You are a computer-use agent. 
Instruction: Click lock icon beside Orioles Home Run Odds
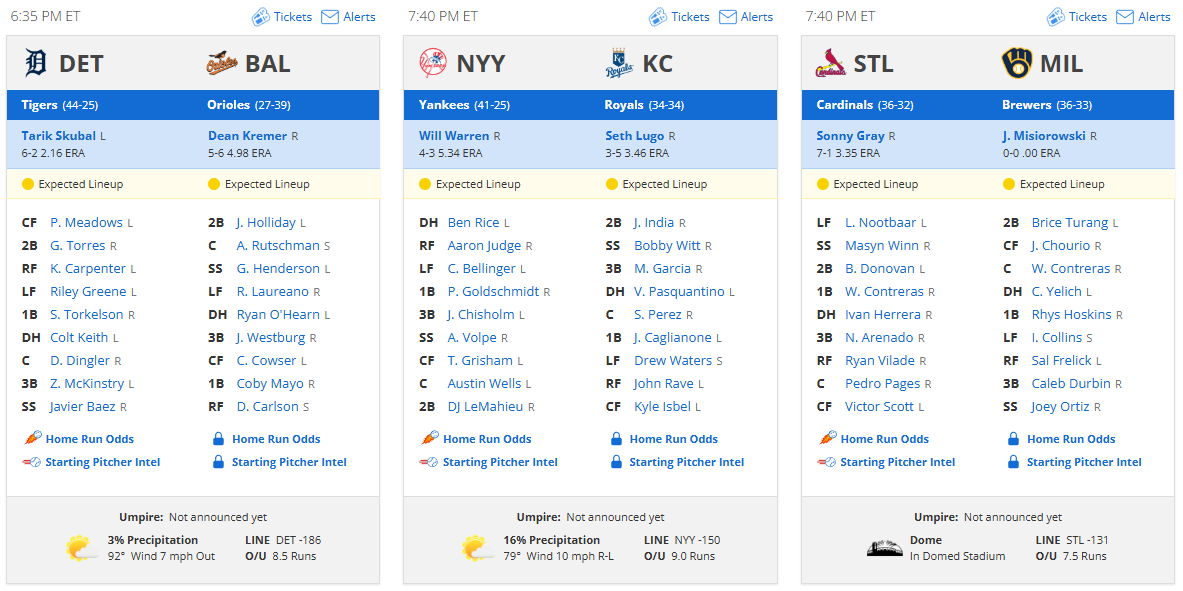click(217, 439)
